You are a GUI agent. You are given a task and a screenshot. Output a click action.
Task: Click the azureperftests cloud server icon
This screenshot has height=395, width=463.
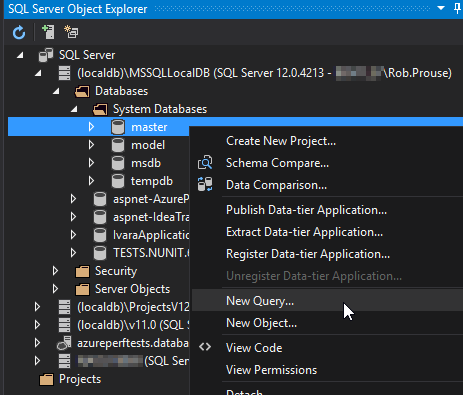tap(64, 343)
